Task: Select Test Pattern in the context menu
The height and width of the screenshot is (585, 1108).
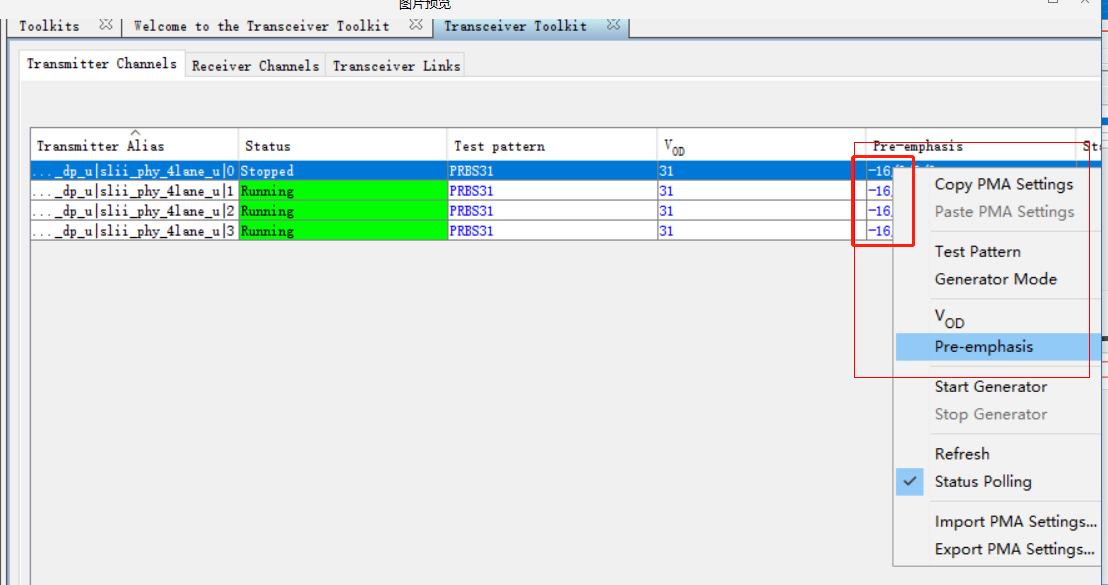Action: coord(977,251)
